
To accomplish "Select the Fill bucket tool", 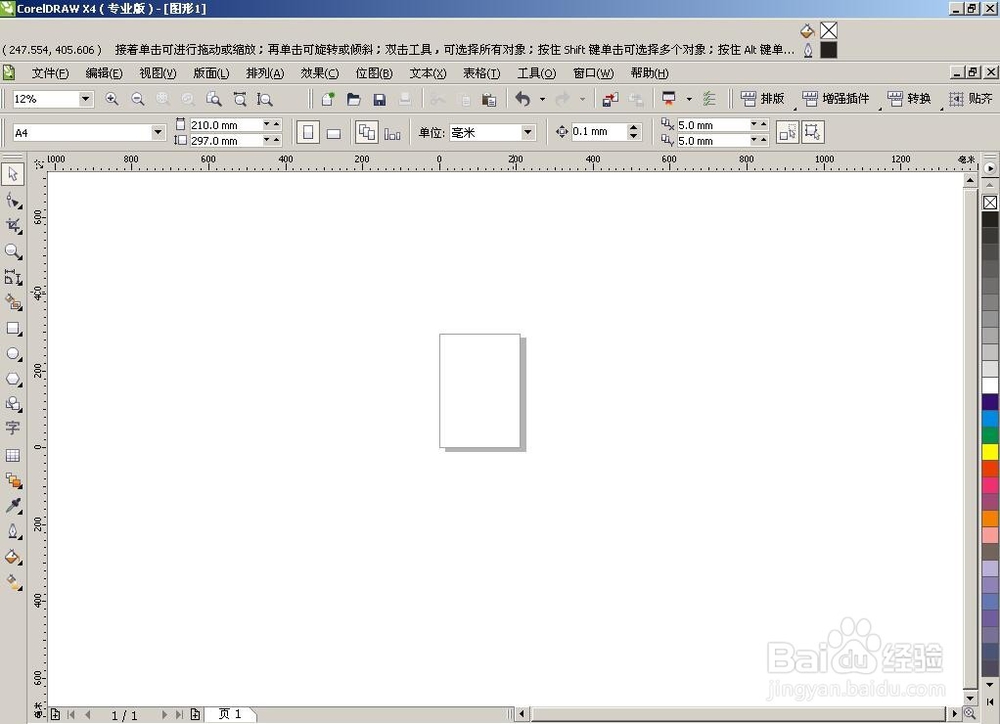I will (x=13, y=557).
